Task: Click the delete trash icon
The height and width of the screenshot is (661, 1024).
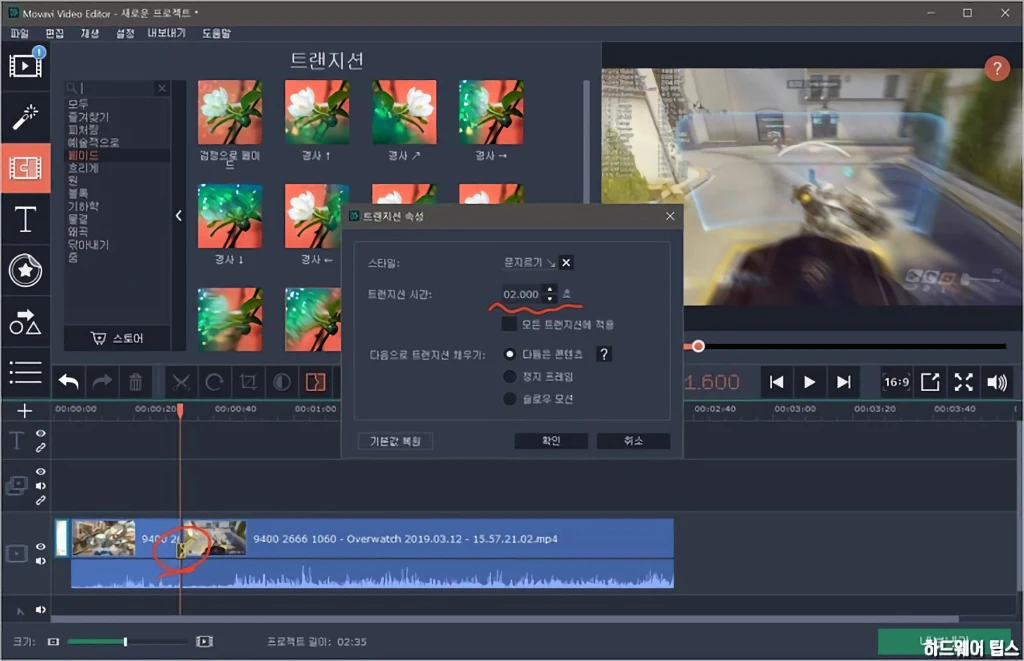Action: (136, 381)
